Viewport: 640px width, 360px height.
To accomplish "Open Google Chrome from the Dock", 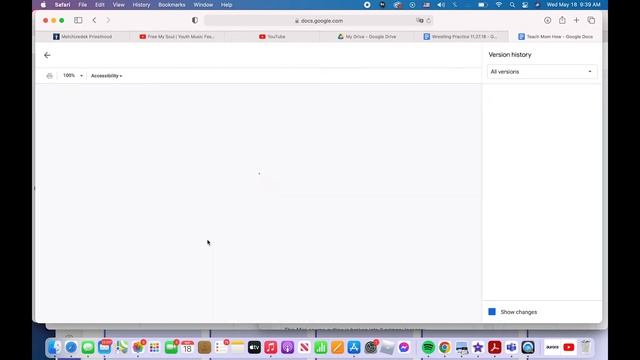I will coord(445,347).
